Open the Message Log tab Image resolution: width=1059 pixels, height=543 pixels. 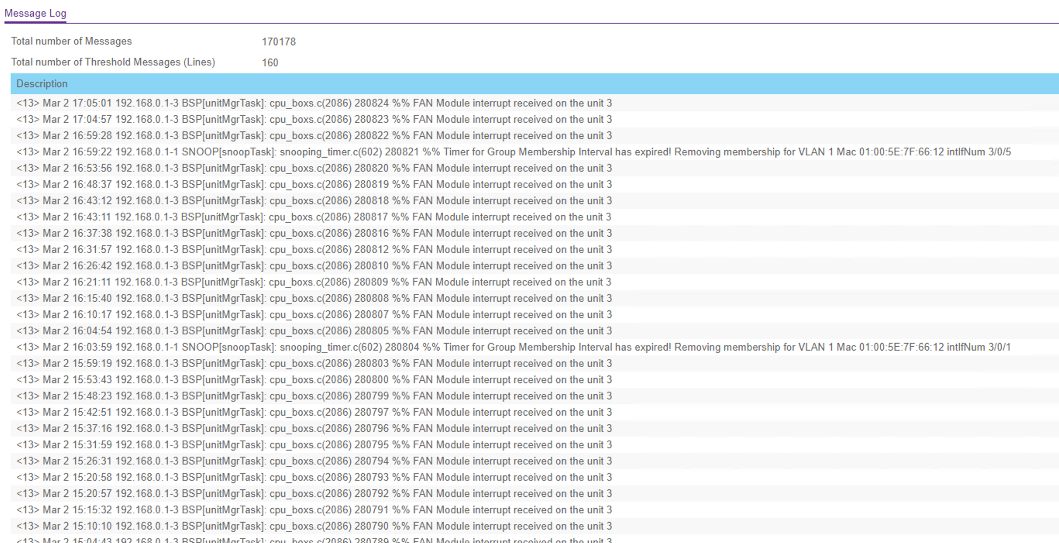36,13
